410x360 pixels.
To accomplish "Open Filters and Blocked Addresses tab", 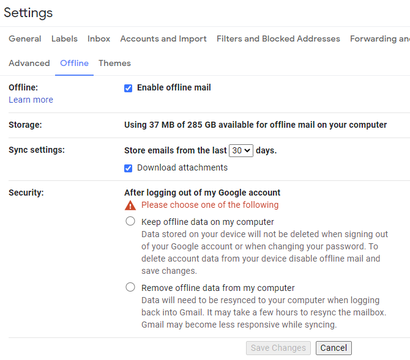I will pyautogui.click(x=278, y=39).
